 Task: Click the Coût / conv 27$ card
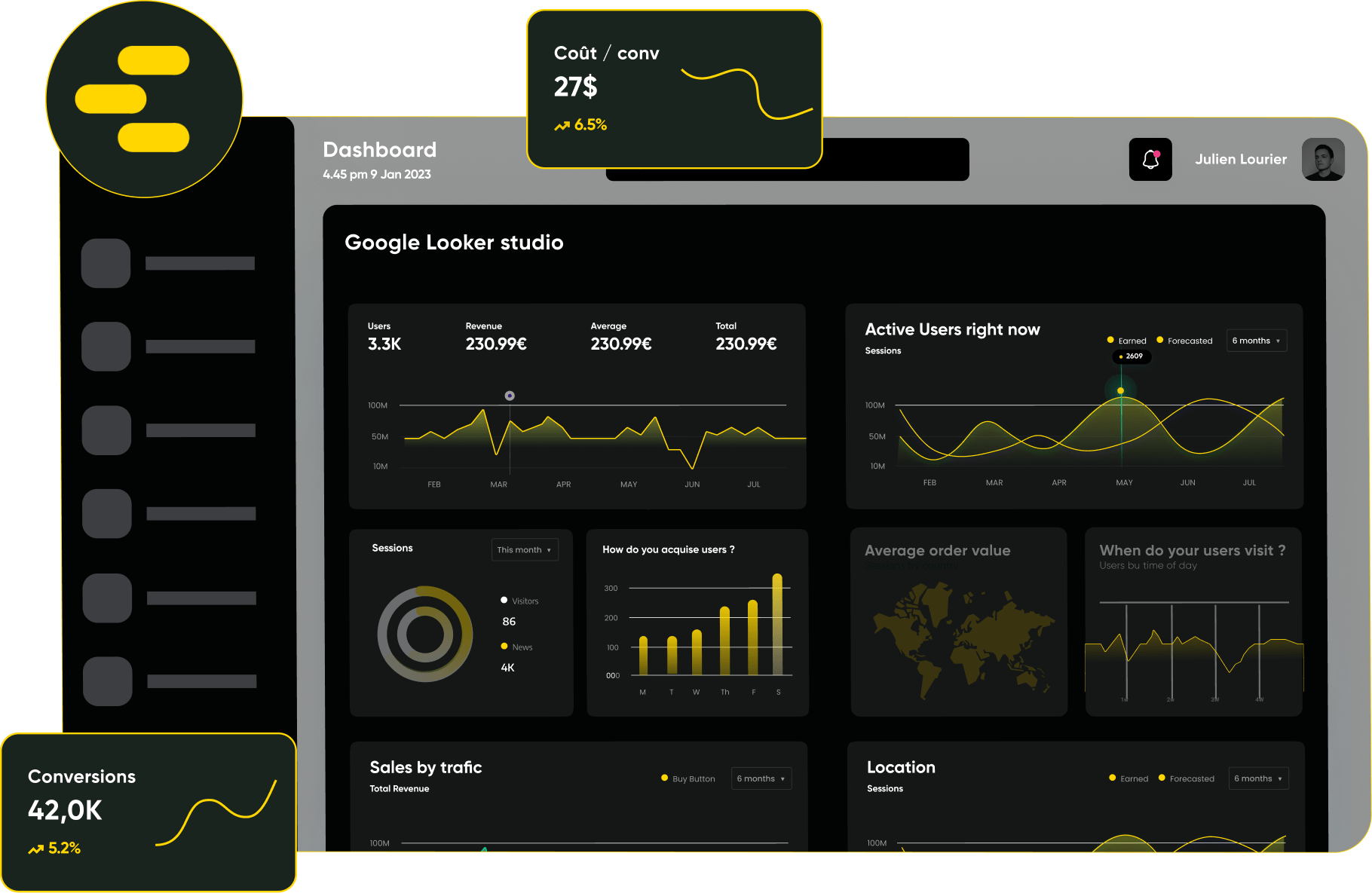[x=674, y=89]
